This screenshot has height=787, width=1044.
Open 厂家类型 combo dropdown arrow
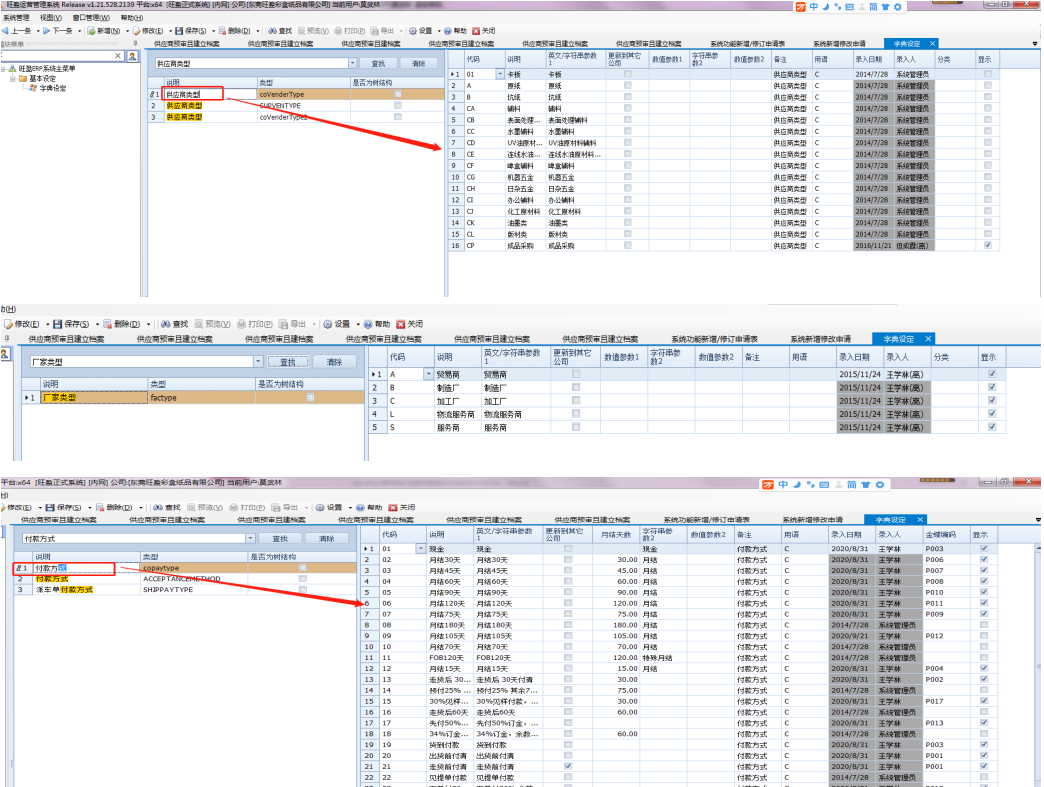tap(258, 362)
